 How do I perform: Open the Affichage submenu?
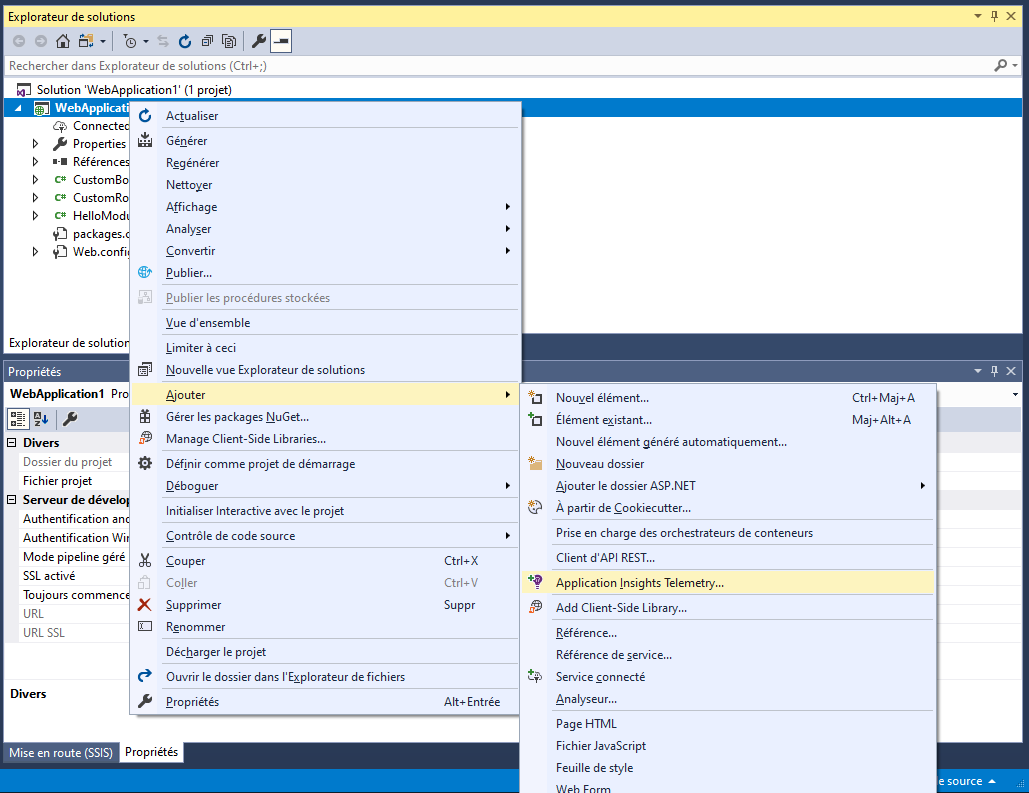[x=191, y=207]
